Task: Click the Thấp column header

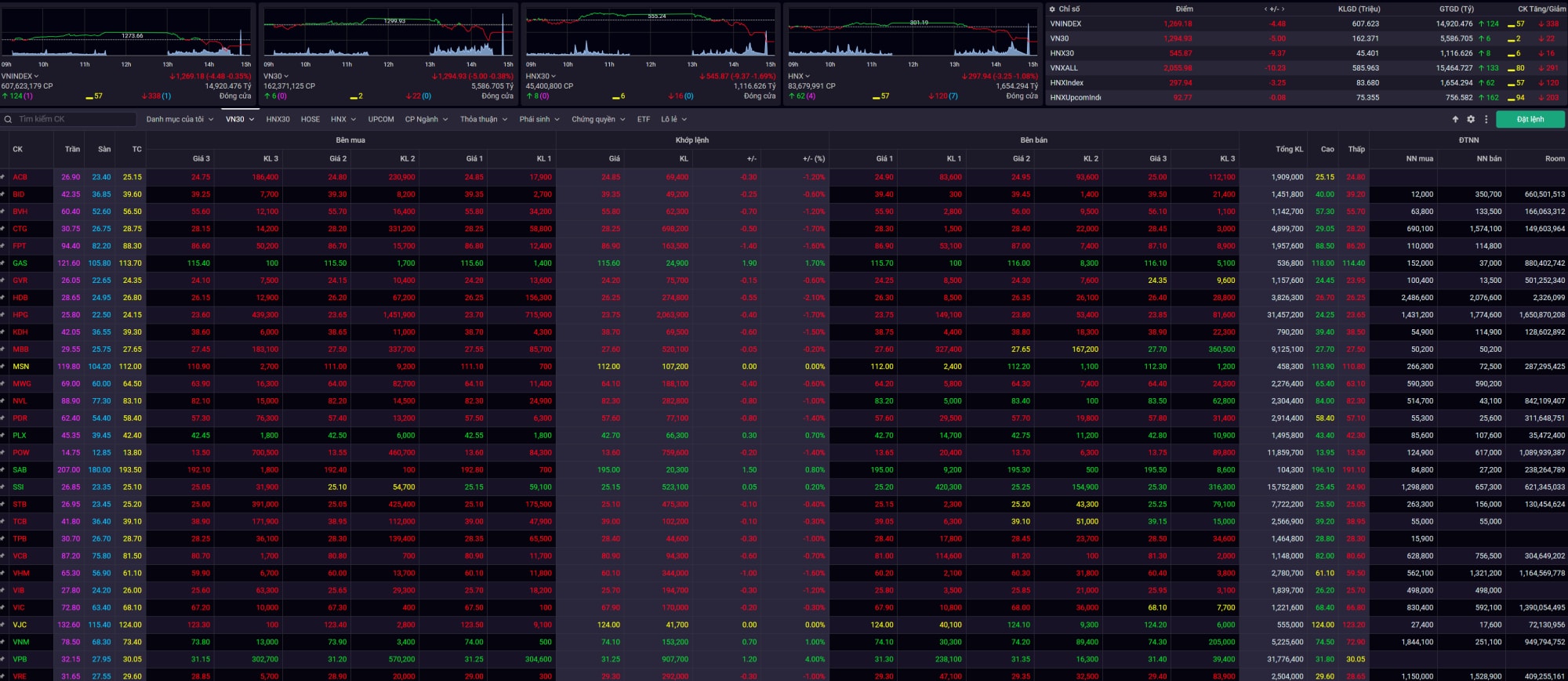Action: (1356, 149)
